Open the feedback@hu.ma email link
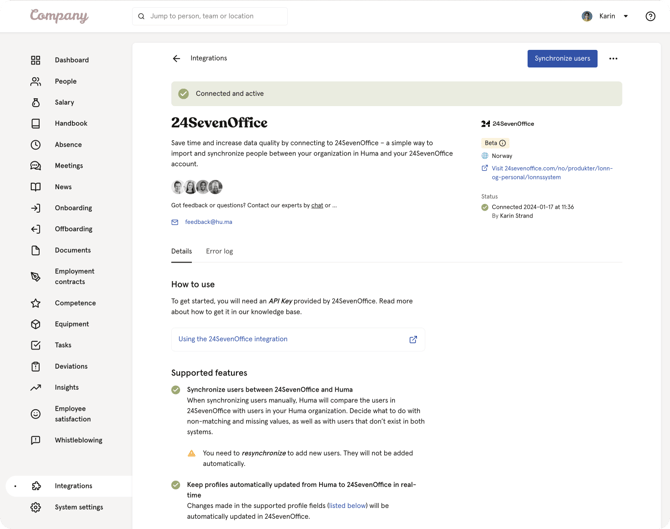The width and height of the screenshot is (670, 529). (209, 222)
